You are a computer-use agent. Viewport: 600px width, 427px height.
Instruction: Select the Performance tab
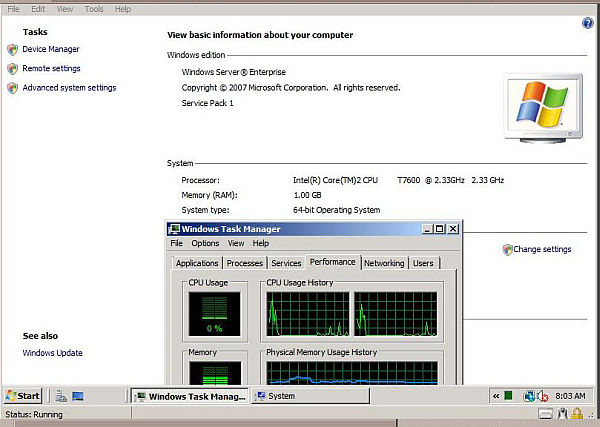pyautogui.click(x=333, y=262)
